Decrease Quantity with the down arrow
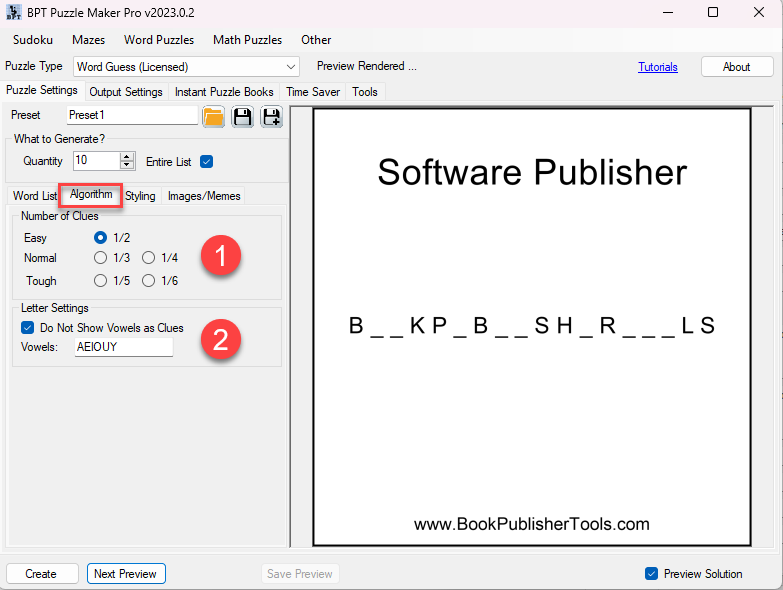Image resolution: width=783 pixels, height=590 pixels. [127, 165]
